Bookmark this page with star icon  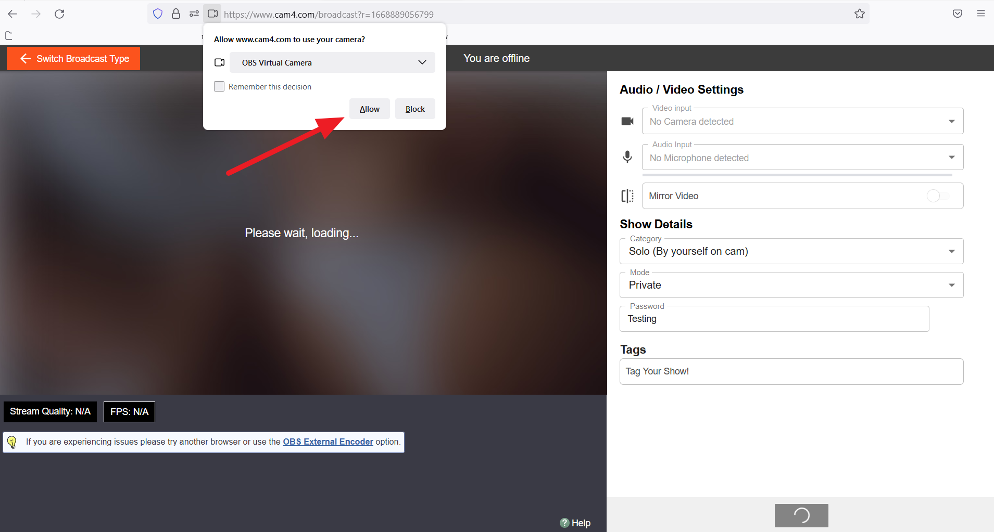[x=859, y=14]
